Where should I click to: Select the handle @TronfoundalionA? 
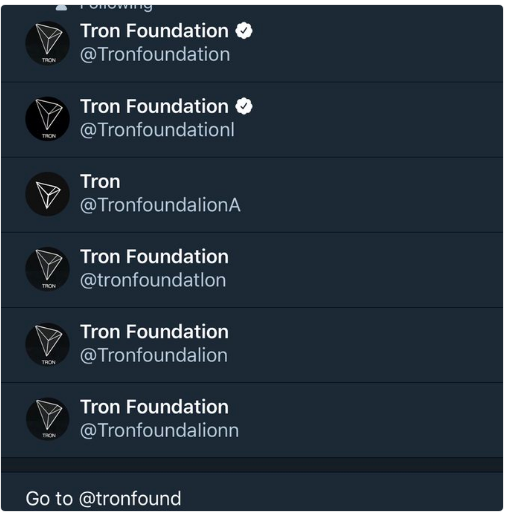(160, 205)
